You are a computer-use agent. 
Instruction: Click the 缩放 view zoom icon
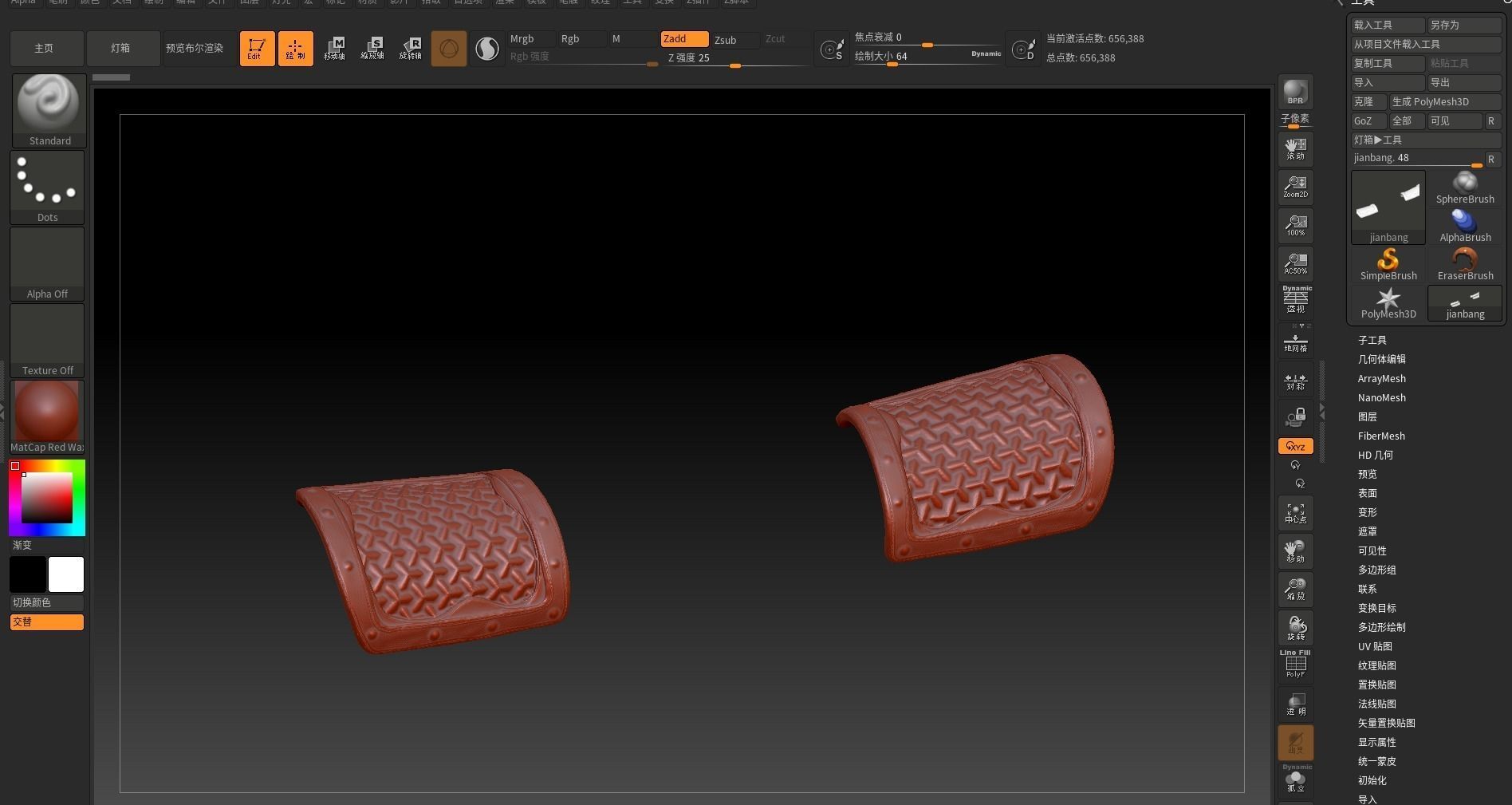[1295, 590]
